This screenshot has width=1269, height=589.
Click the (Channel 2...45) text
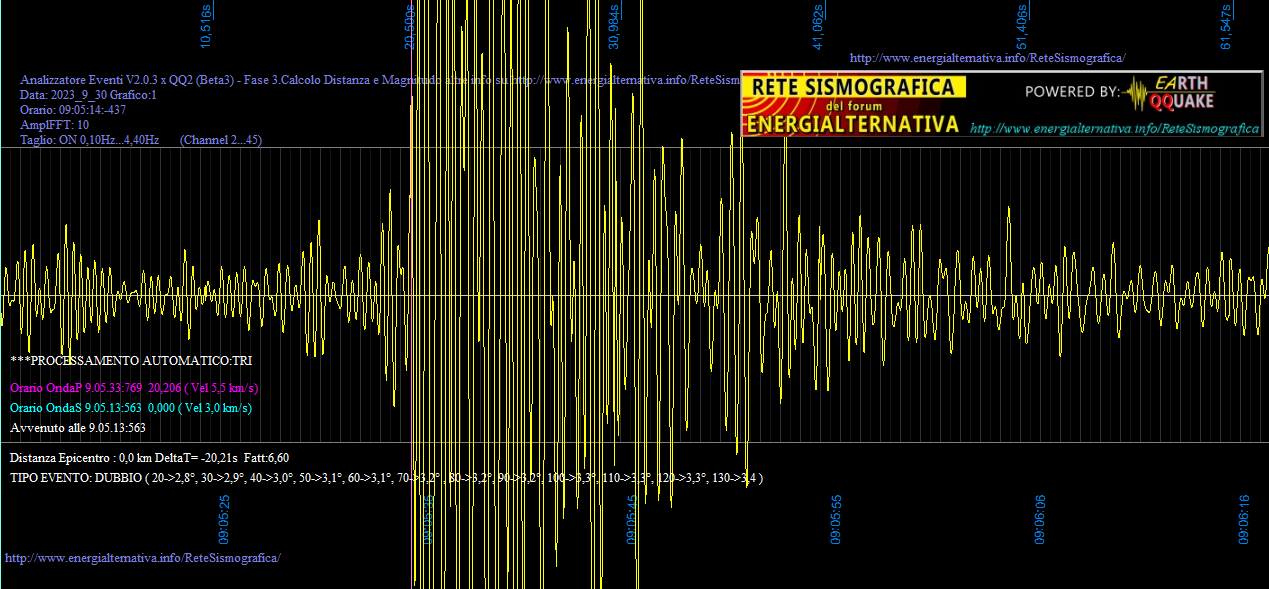click(x=221, y=140)
